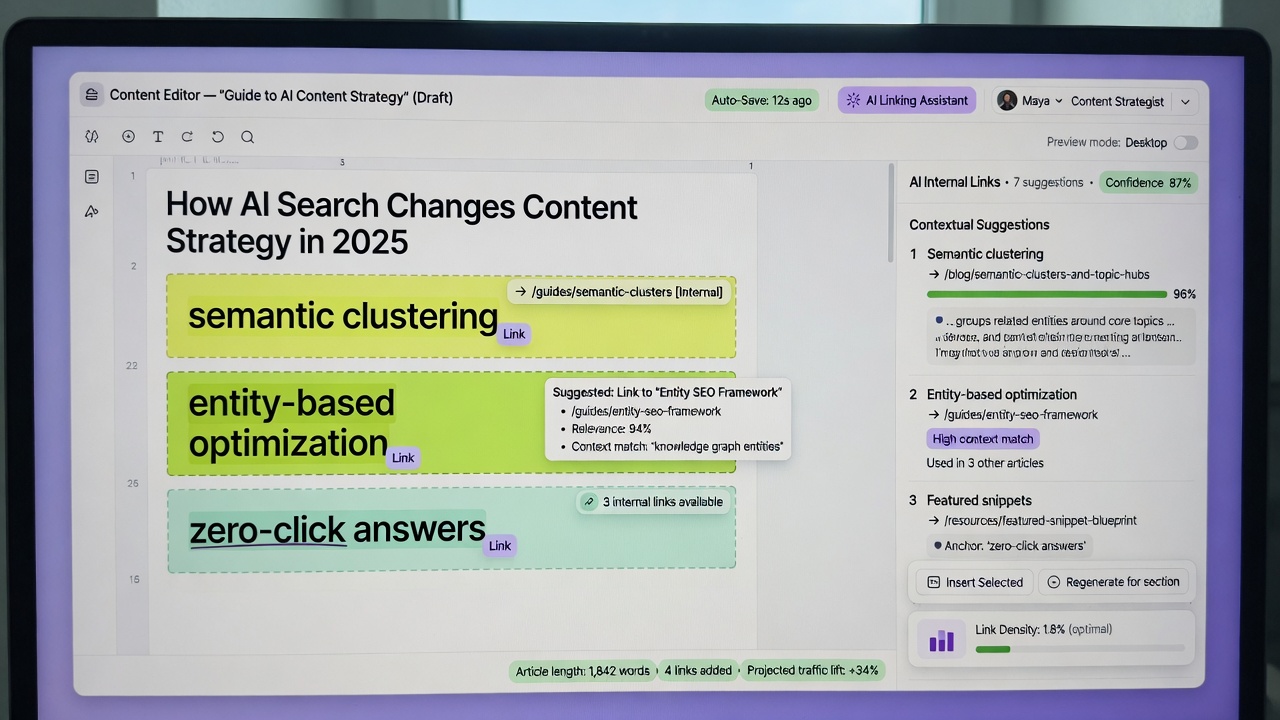Select the Text tool icon
Screen dimensions: 1280x720
[158, 137]
